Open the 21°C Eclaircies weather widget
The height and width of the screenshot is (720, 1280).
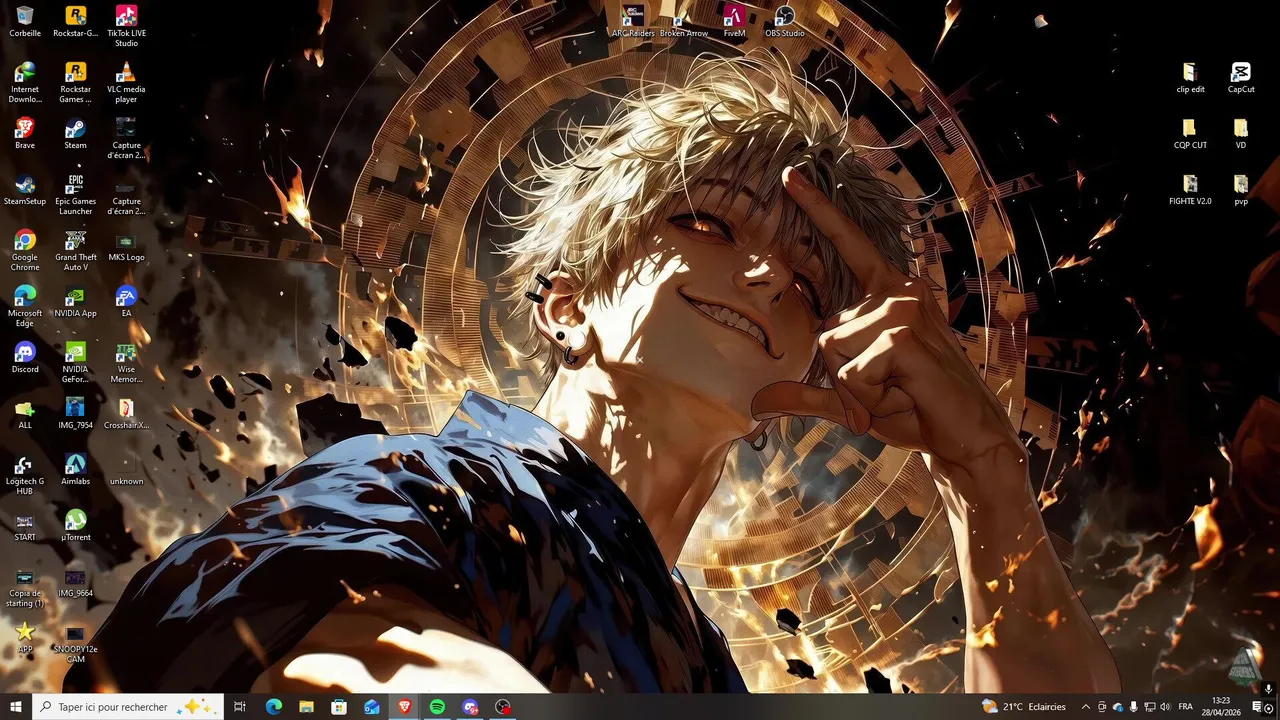click(1023, 707)
